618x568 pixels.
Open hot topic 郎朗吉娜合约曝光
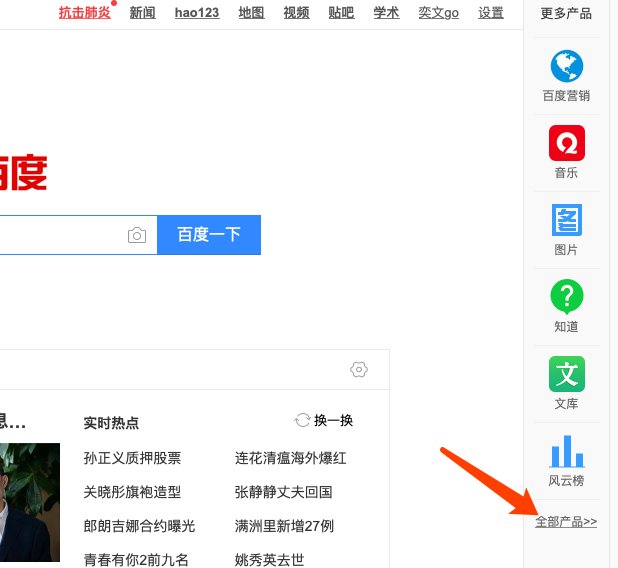point(139,526)
